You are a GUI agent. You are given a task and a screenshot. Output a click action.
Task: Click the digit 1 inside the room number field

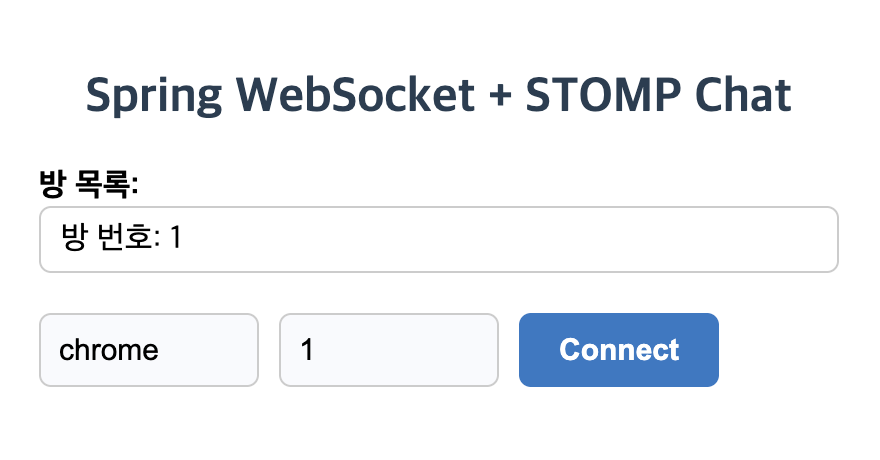pos(306,350)
